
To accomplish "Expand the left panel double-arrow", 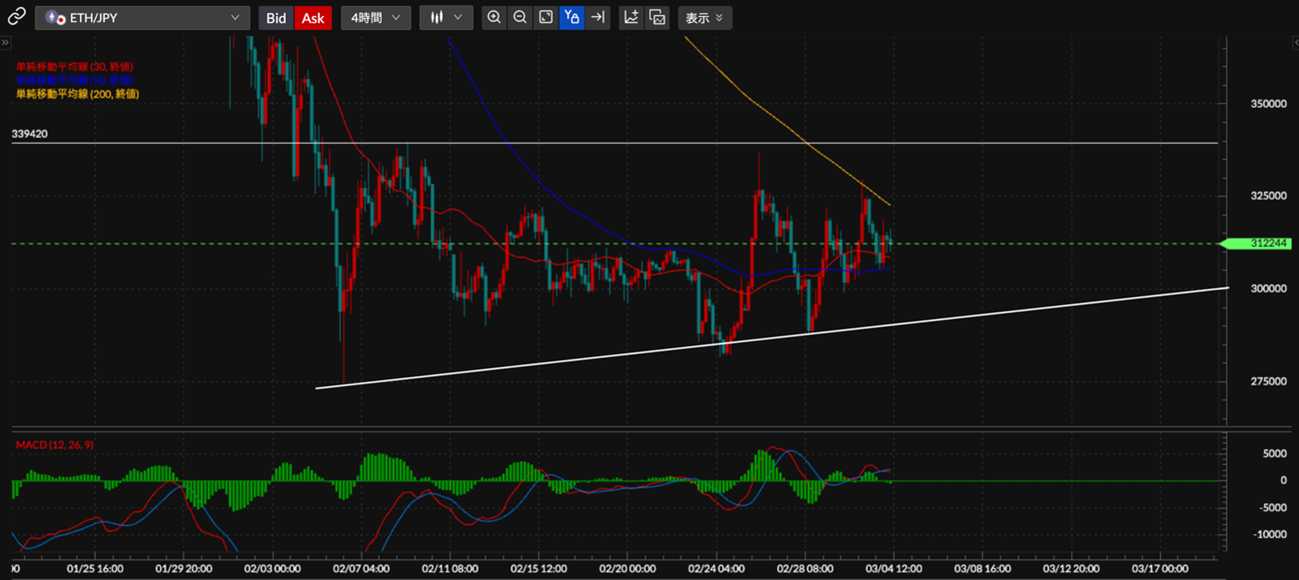I will [5, 43].
